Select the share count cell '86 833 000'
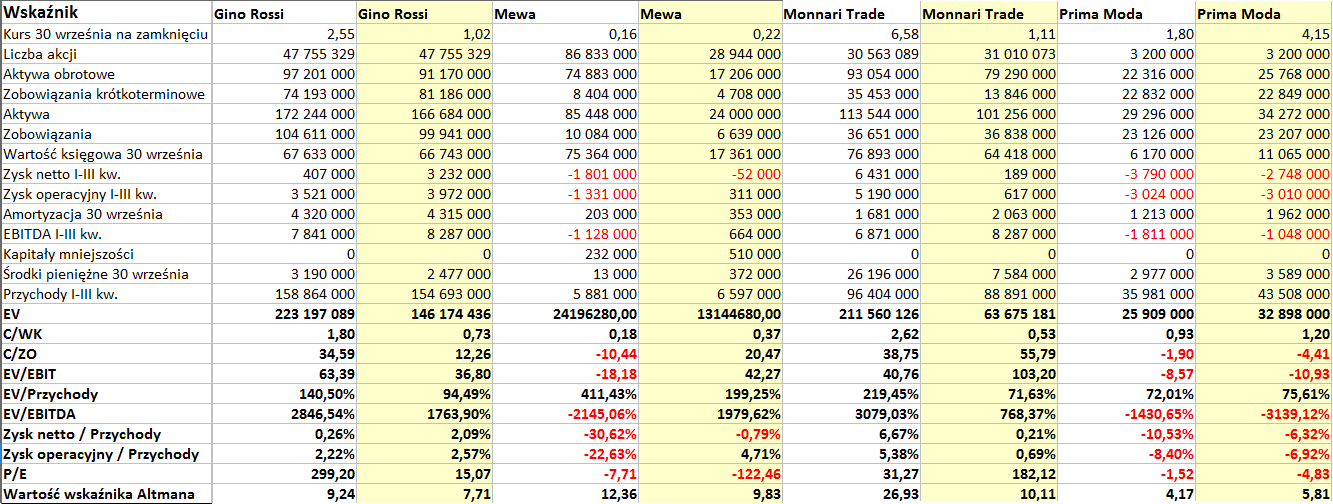Image resolution: width=1333 pixels, height=504 pixels. coord(566,54)
